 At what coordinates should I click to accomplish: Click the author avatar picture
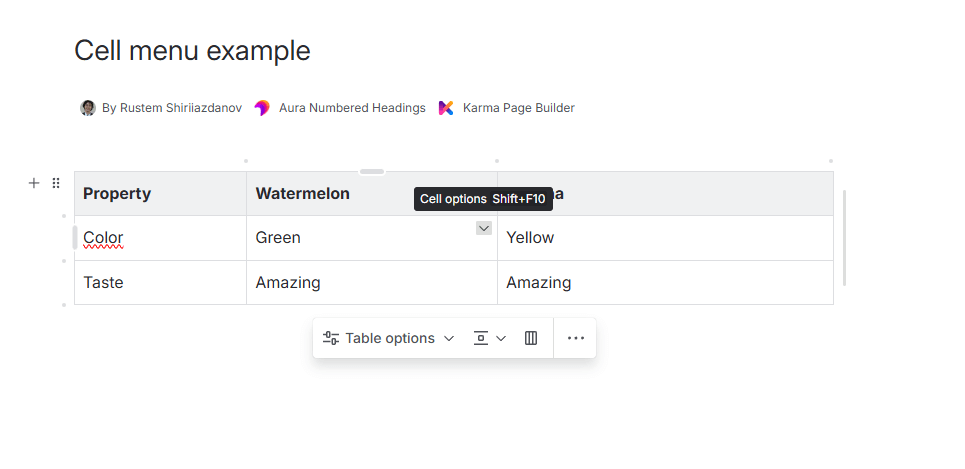coord(88,108)
